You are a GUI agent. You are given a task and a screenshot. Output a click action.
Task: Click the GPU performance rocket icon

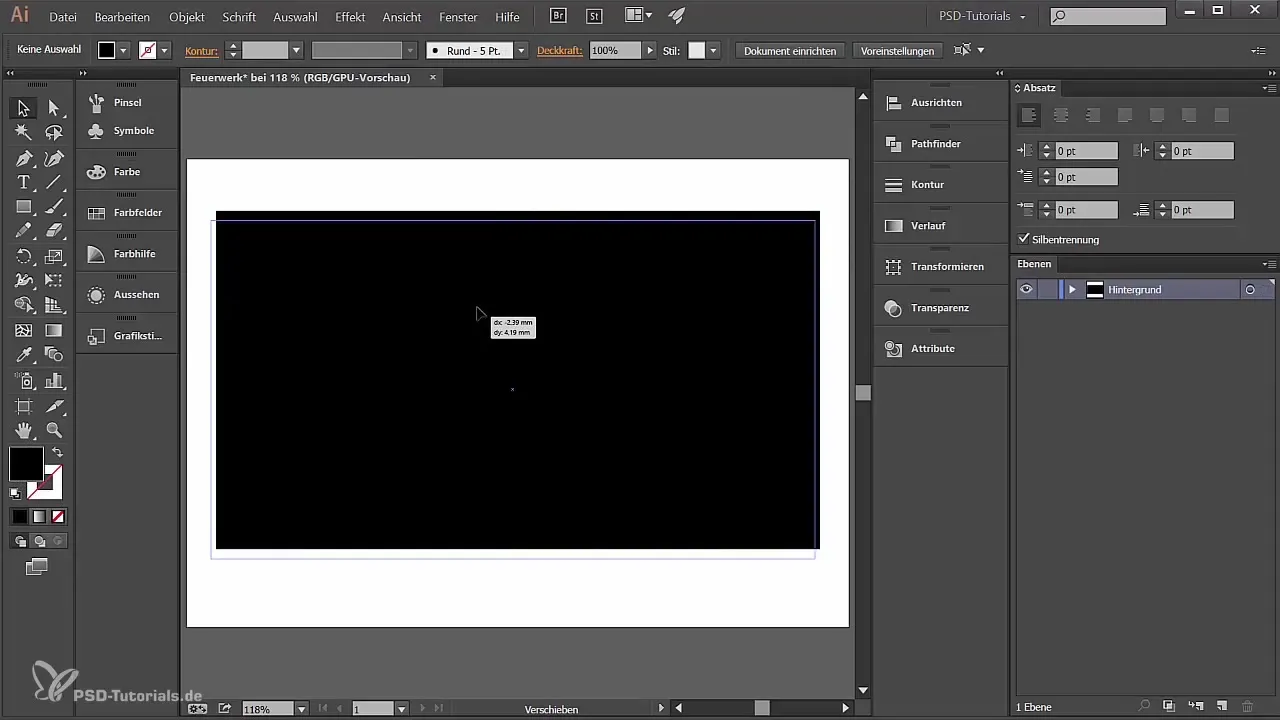677,16
